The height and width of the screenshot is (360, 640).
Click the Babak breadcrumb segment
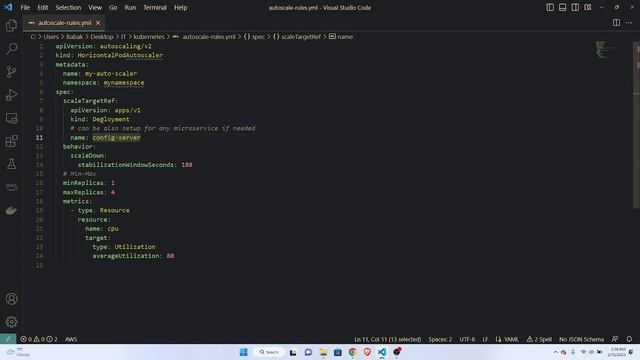click(74, 37)
